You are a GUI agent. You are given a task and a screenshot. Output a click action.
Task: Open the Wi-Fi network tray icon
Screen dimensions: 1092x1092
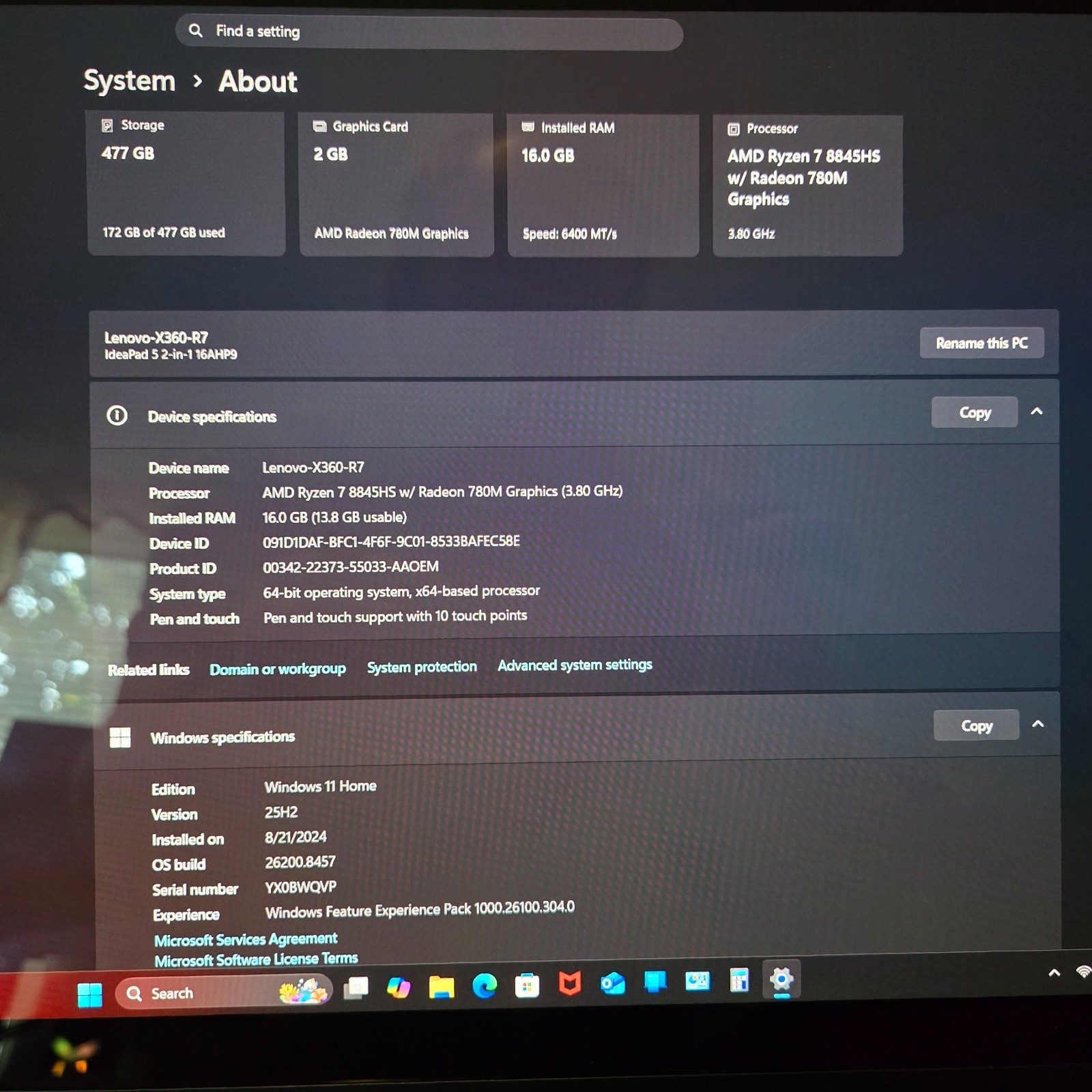point(1083,971)
